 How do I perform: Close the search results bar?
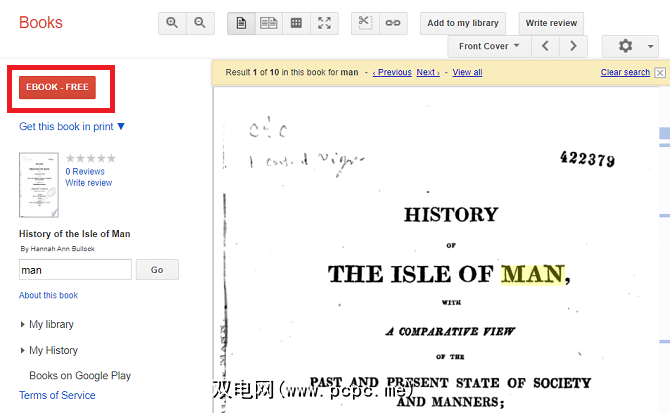point(659,73)
